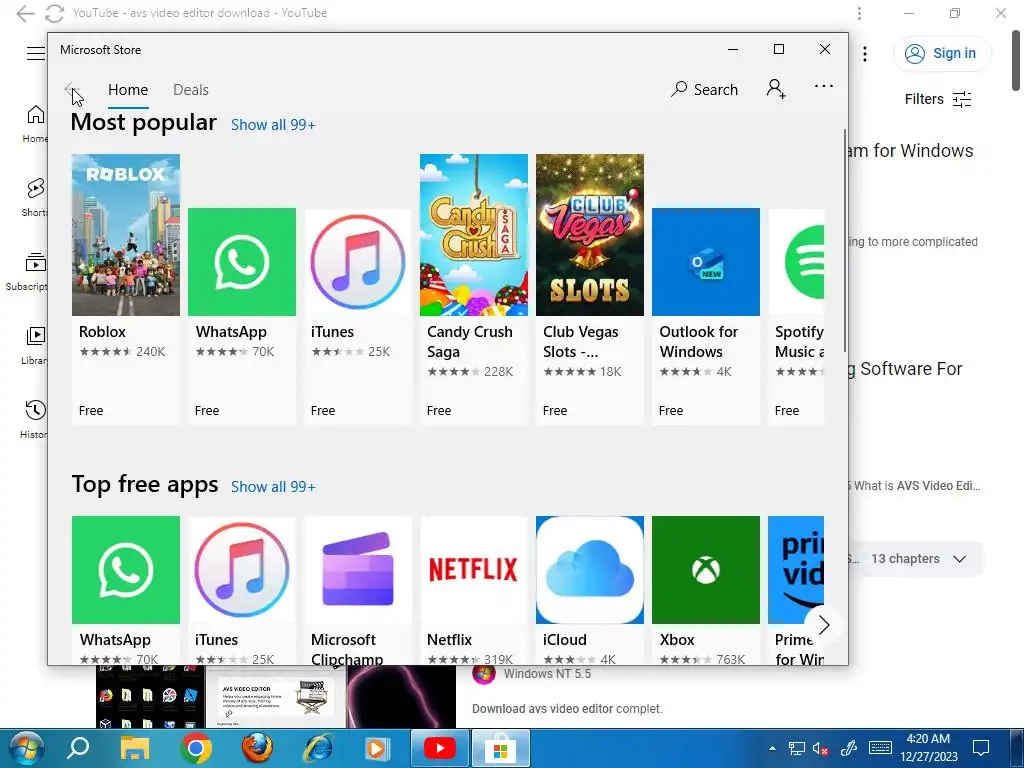Launch Firefox from taskbar
1024x768 pixels.
click(257, 748)
